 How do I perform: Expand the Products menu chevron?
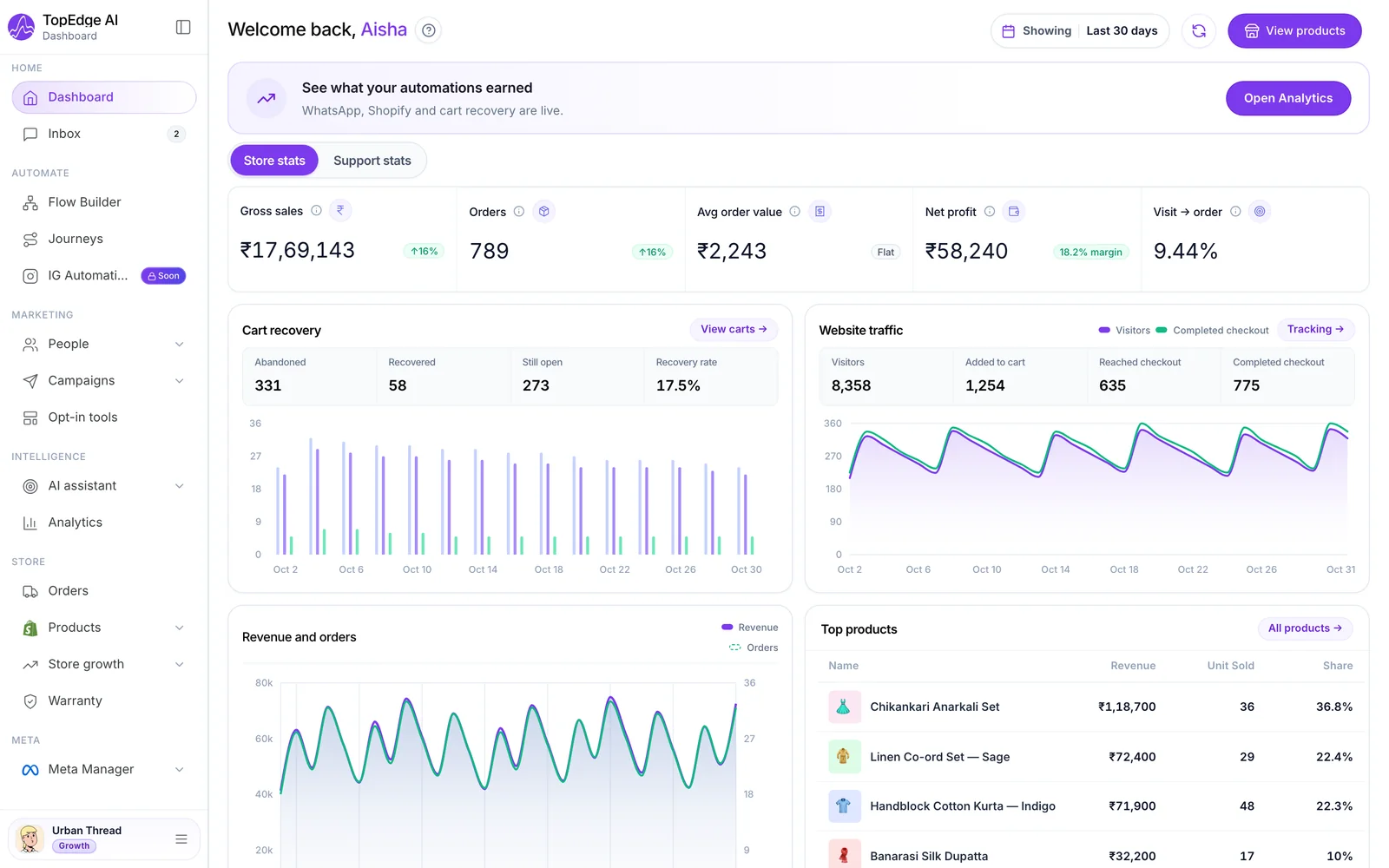(x=180, y=628)
